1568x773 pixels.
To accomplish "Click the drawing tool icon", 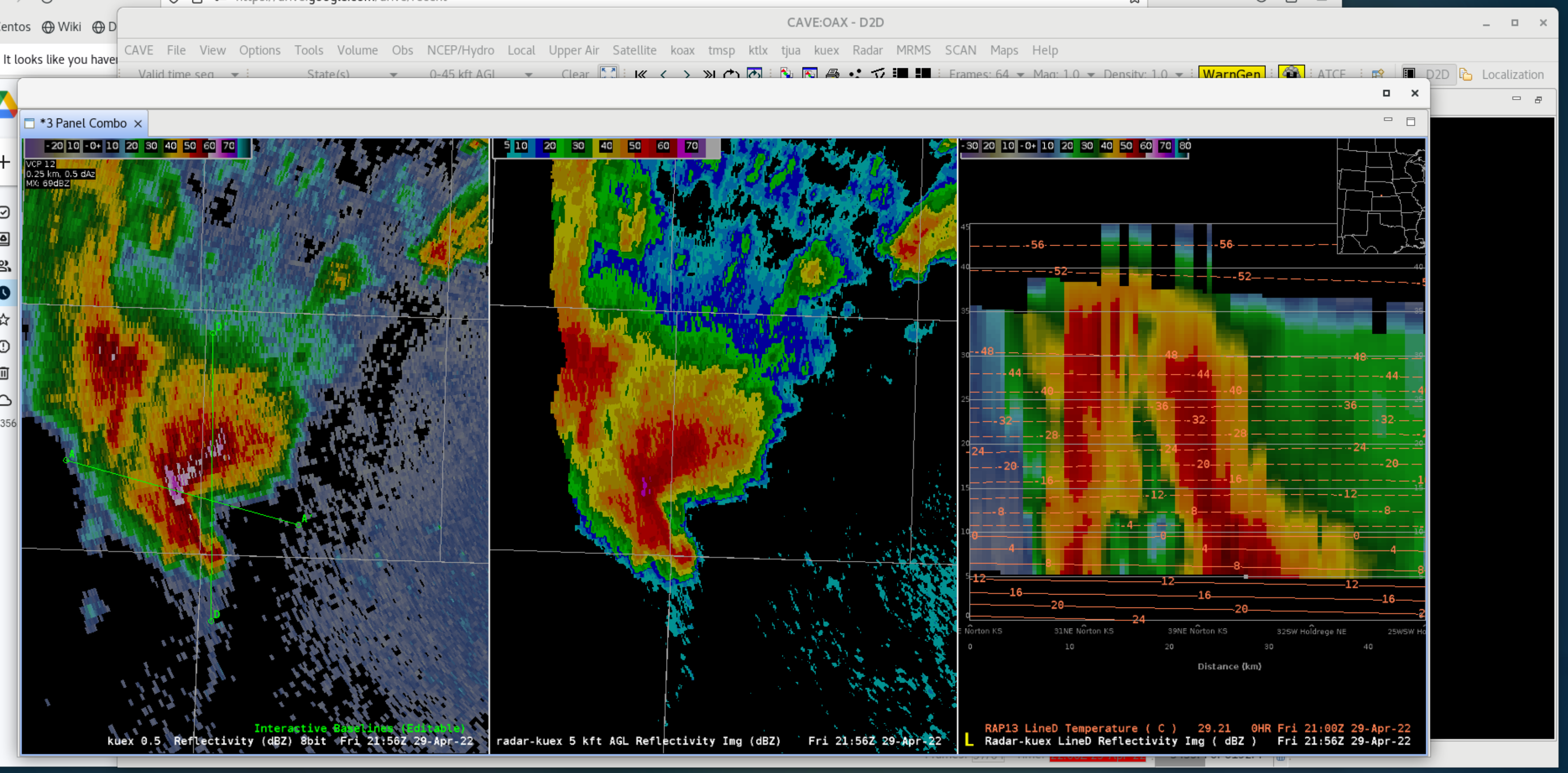I will 878,74.
